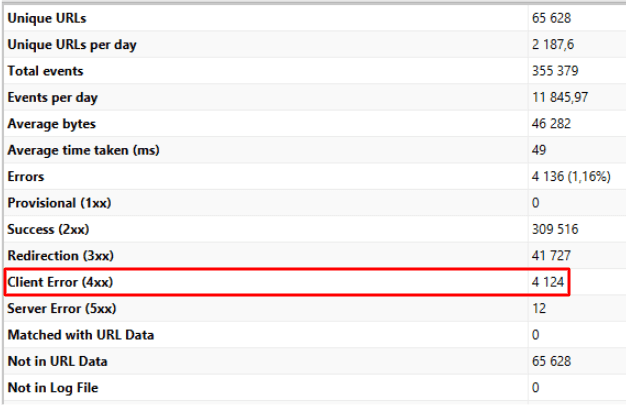Click the Errors row label
This screenshot has height=406, width=626.
point(26,176)
